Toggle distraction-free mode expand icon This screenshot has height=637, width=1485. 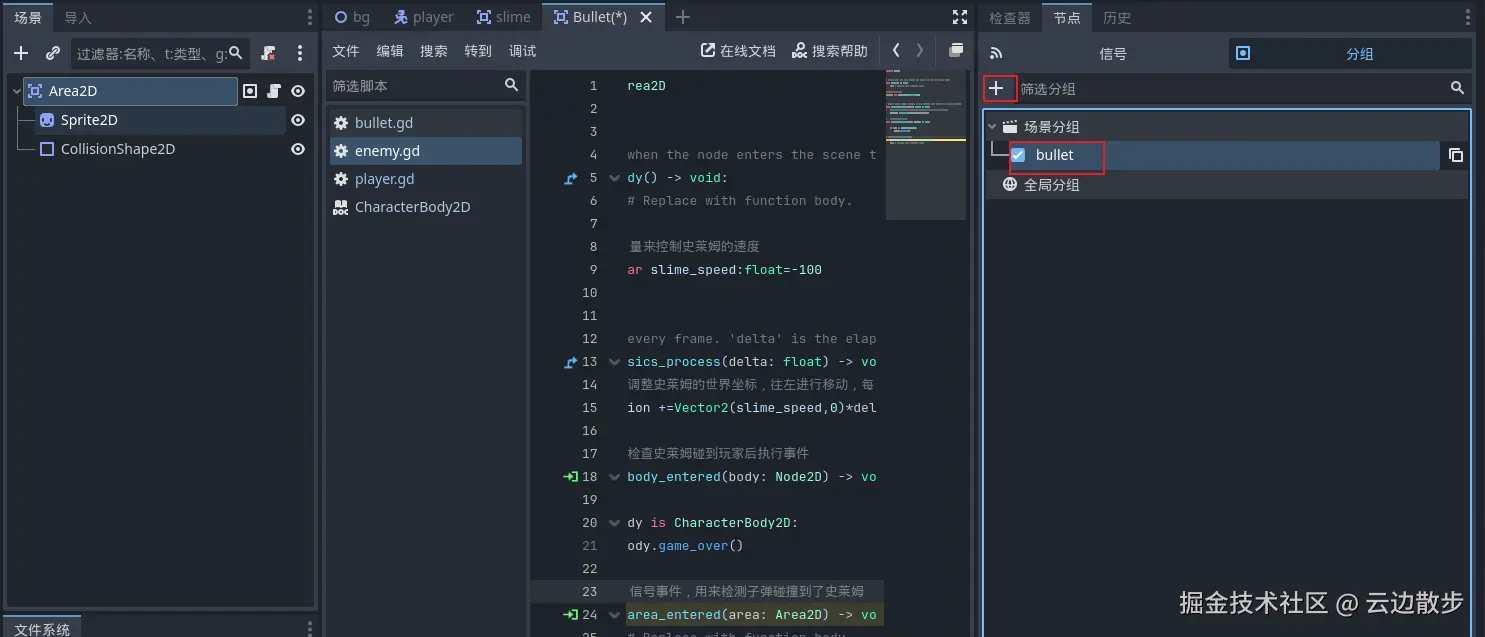[x=960, y=17]
